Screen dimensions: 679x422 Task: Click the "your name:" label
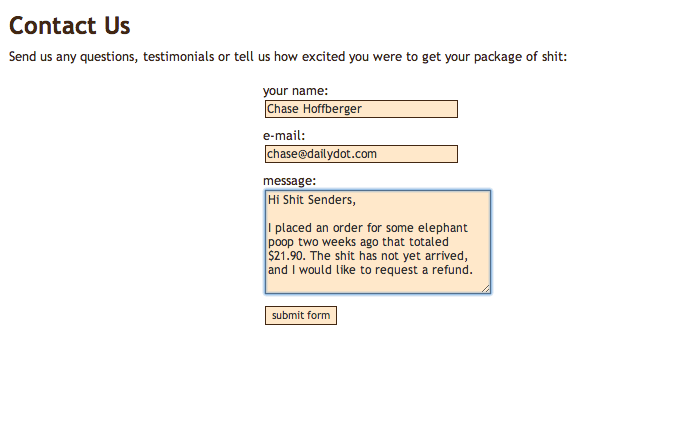click(x=295, y=91)
